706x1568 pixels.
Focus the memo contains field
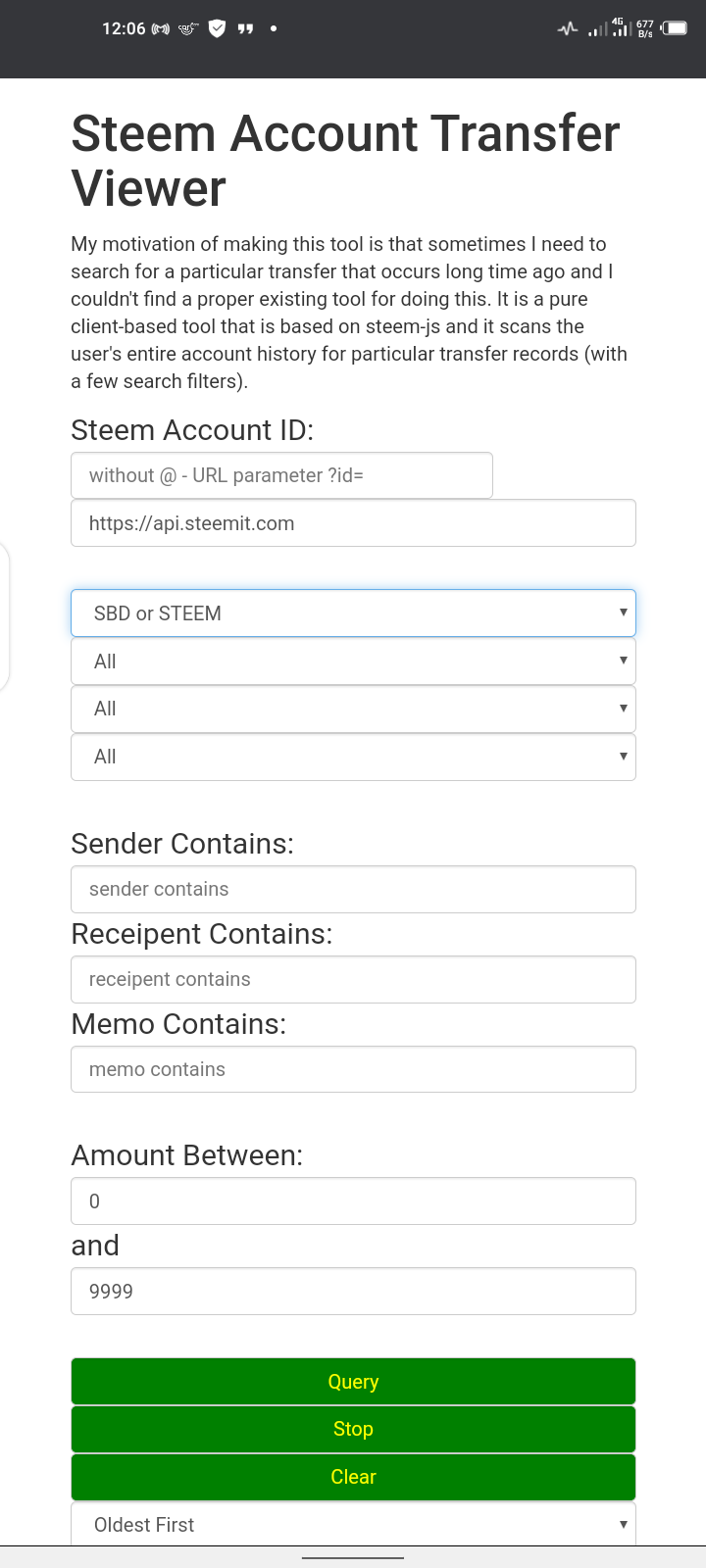coord(353,1070)
